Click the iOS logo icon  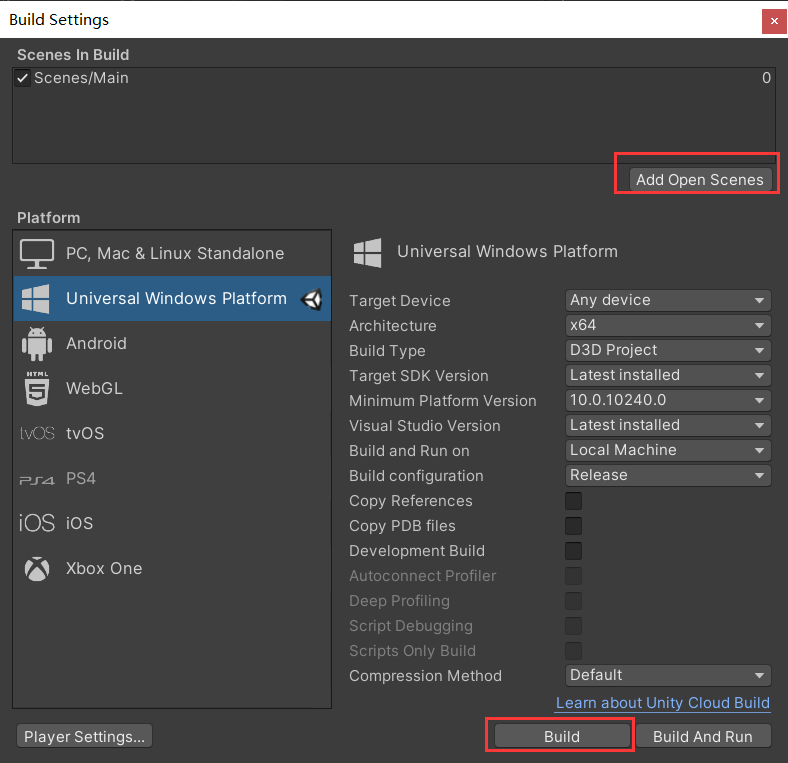37,523
